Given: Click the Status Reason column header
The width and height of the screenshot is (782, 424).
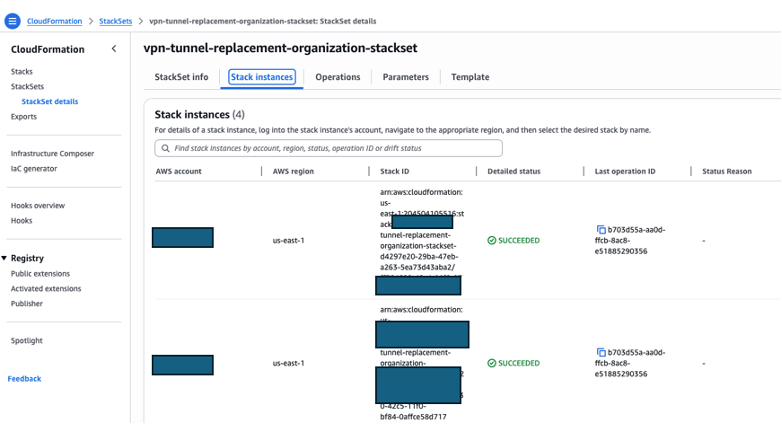Looking at the screenshot, I should tap(727, 171).
